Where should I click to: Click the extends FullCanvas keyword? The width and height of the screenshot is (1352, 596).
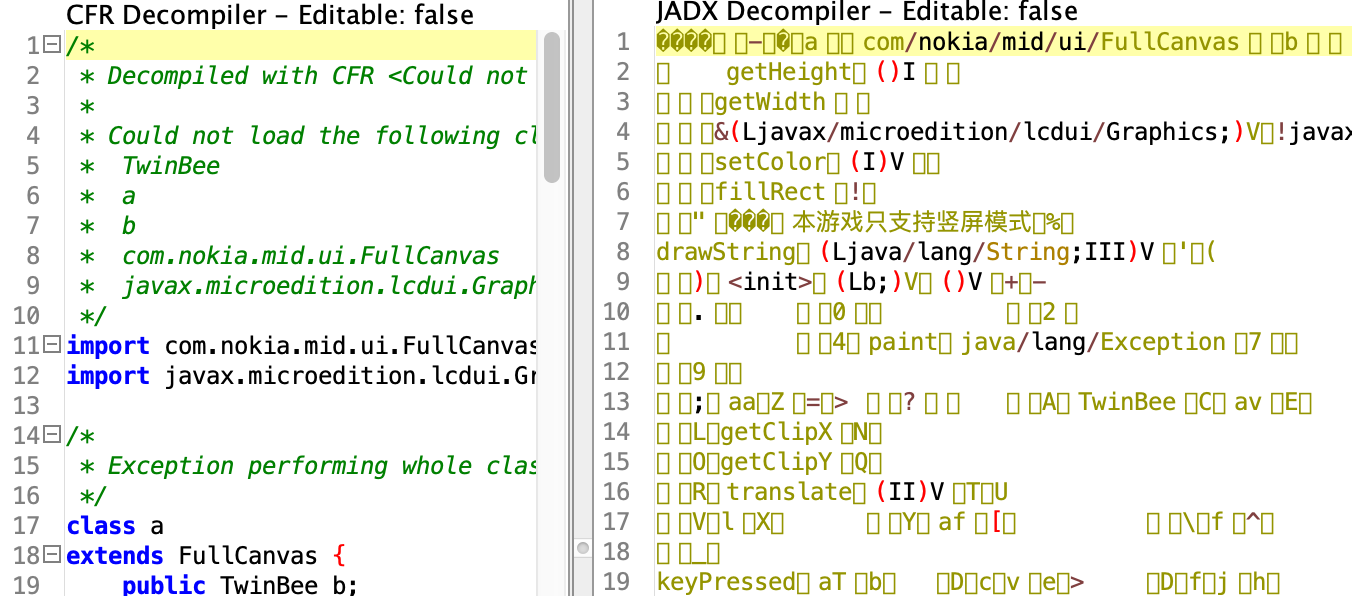(105, 555)
